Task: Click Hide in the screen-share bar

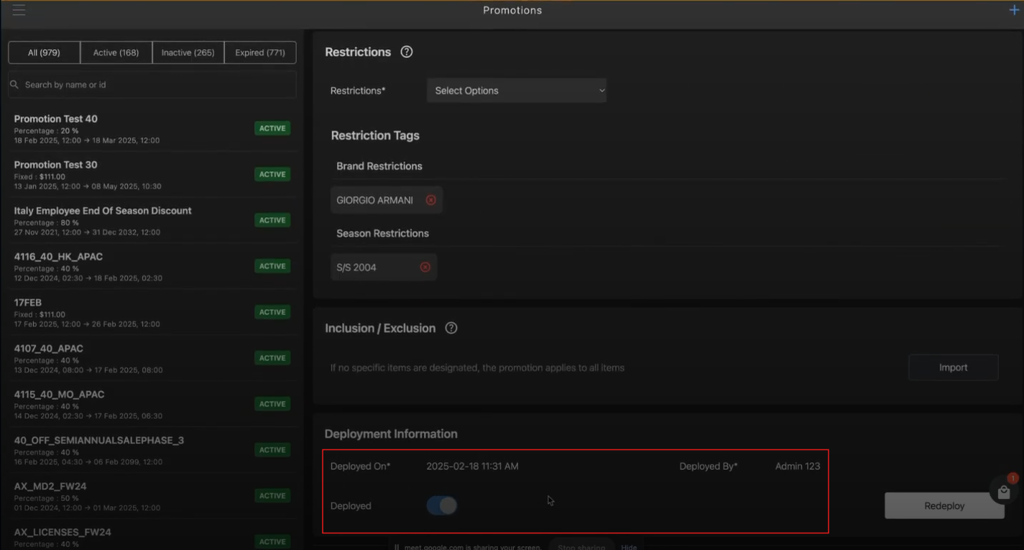Action: (629, 547)
